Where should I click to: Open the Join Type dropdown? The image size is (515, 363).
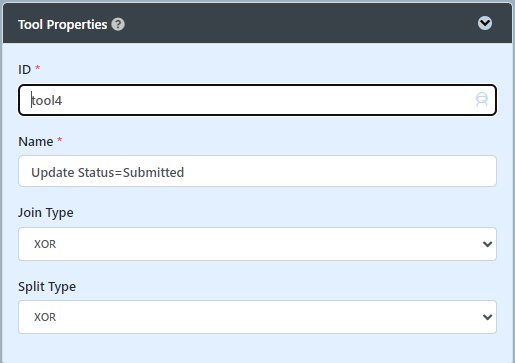pyautogui.click(x=257, y=244)
